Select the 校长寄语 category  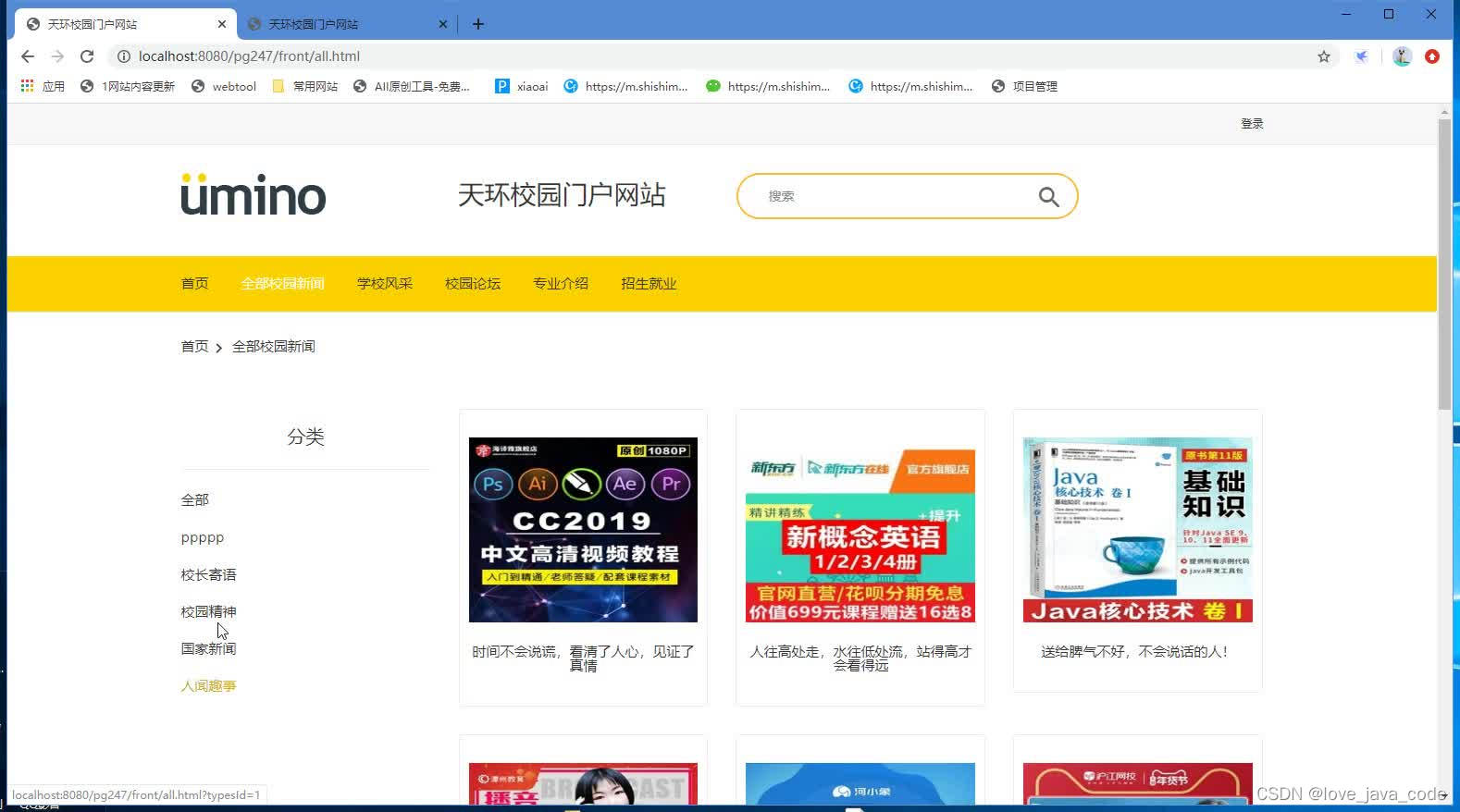pos(208,574)
